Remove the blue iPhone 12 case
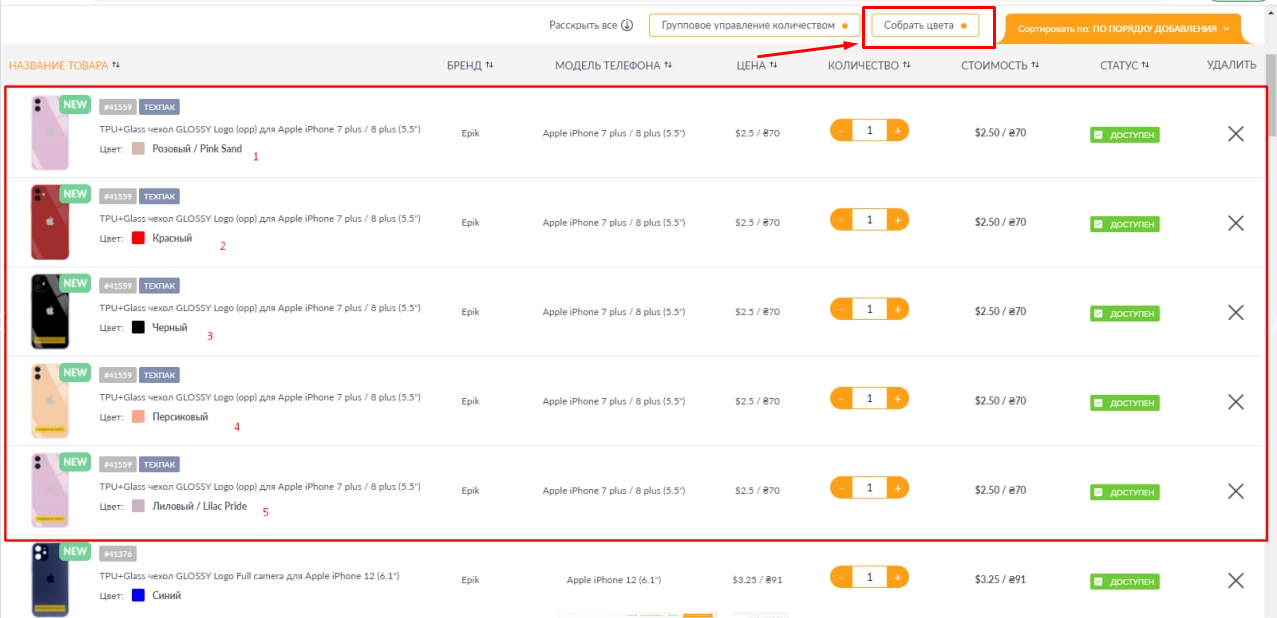The image size is (1277, 618). pyautogui.click(x=1235, y=580)
